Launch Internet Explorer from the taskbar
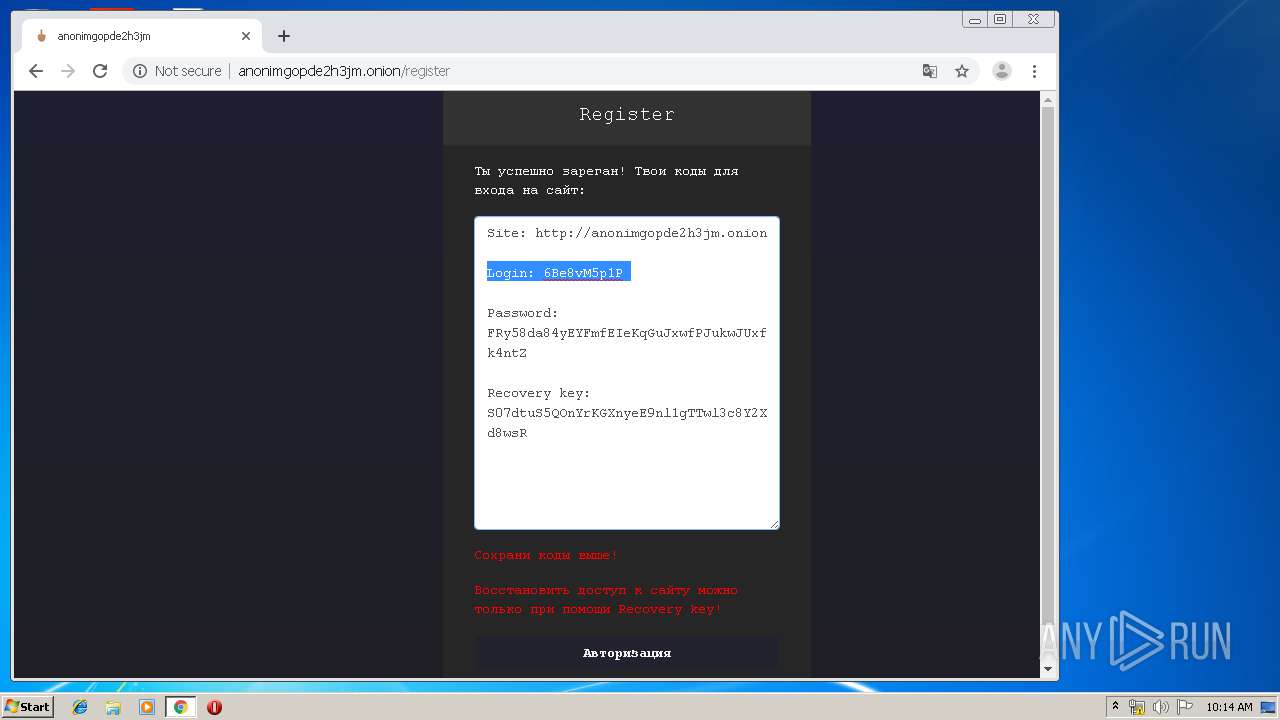 [80, 707]
